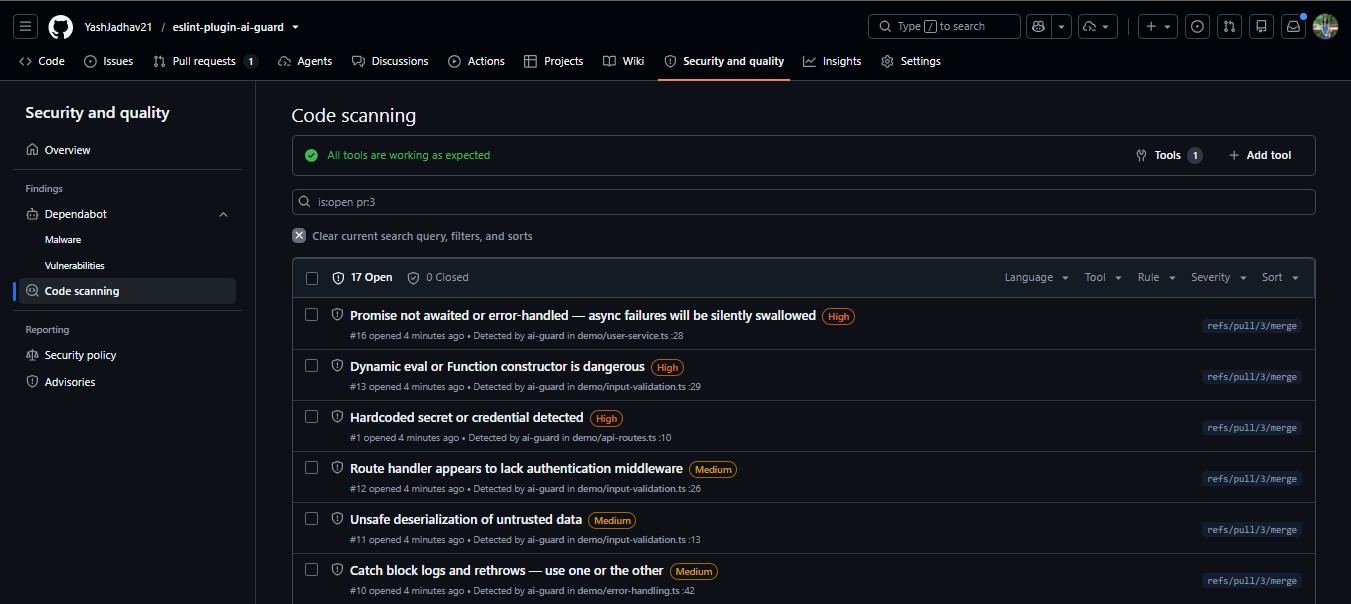Open Unsafe deserialization of untrusted data alert
Viewport: 1351px width, 604px height.
coord(466,519)
